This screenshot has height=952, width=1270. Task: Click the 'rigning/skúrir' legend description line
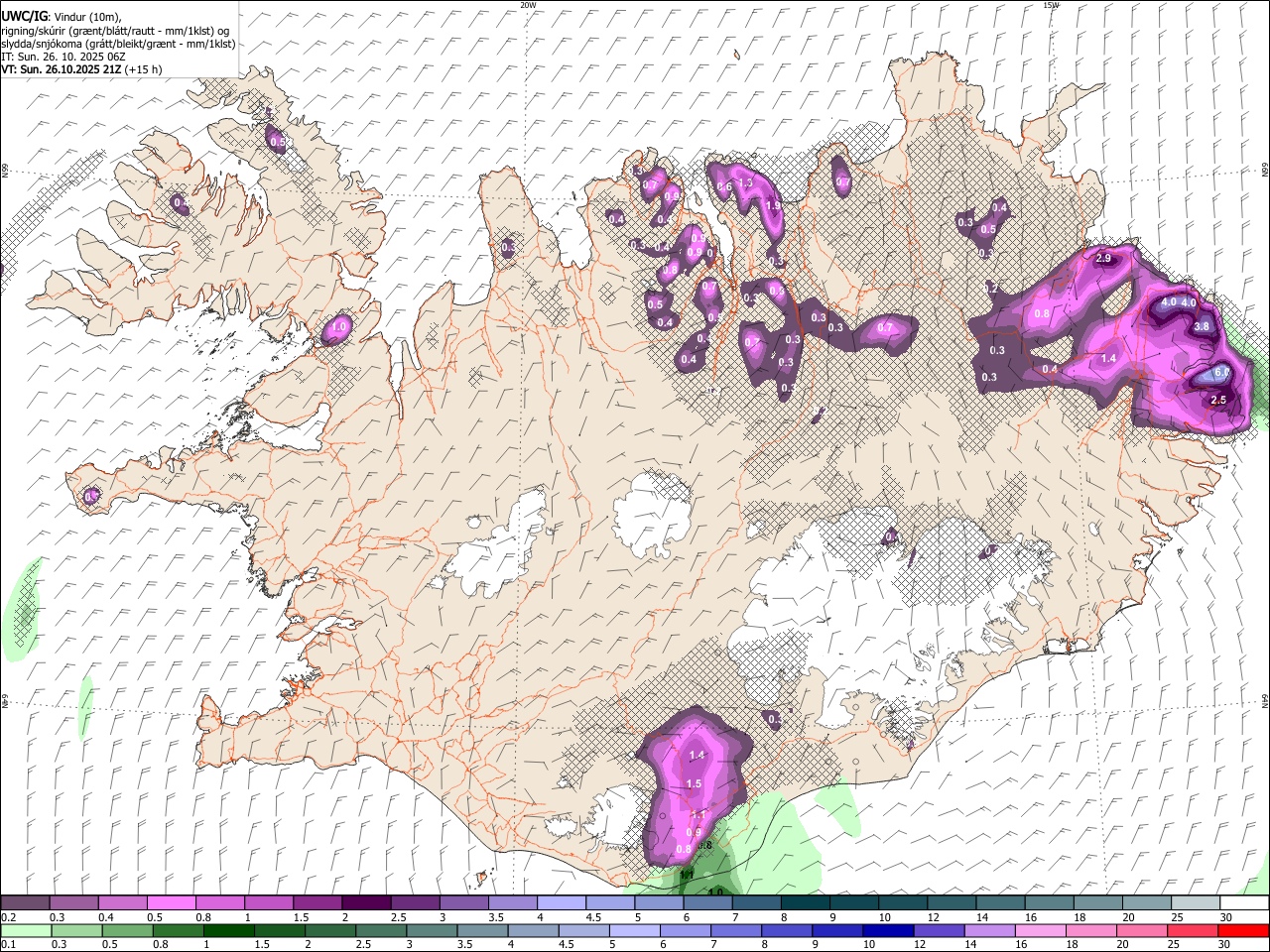(x=117, y=31)
